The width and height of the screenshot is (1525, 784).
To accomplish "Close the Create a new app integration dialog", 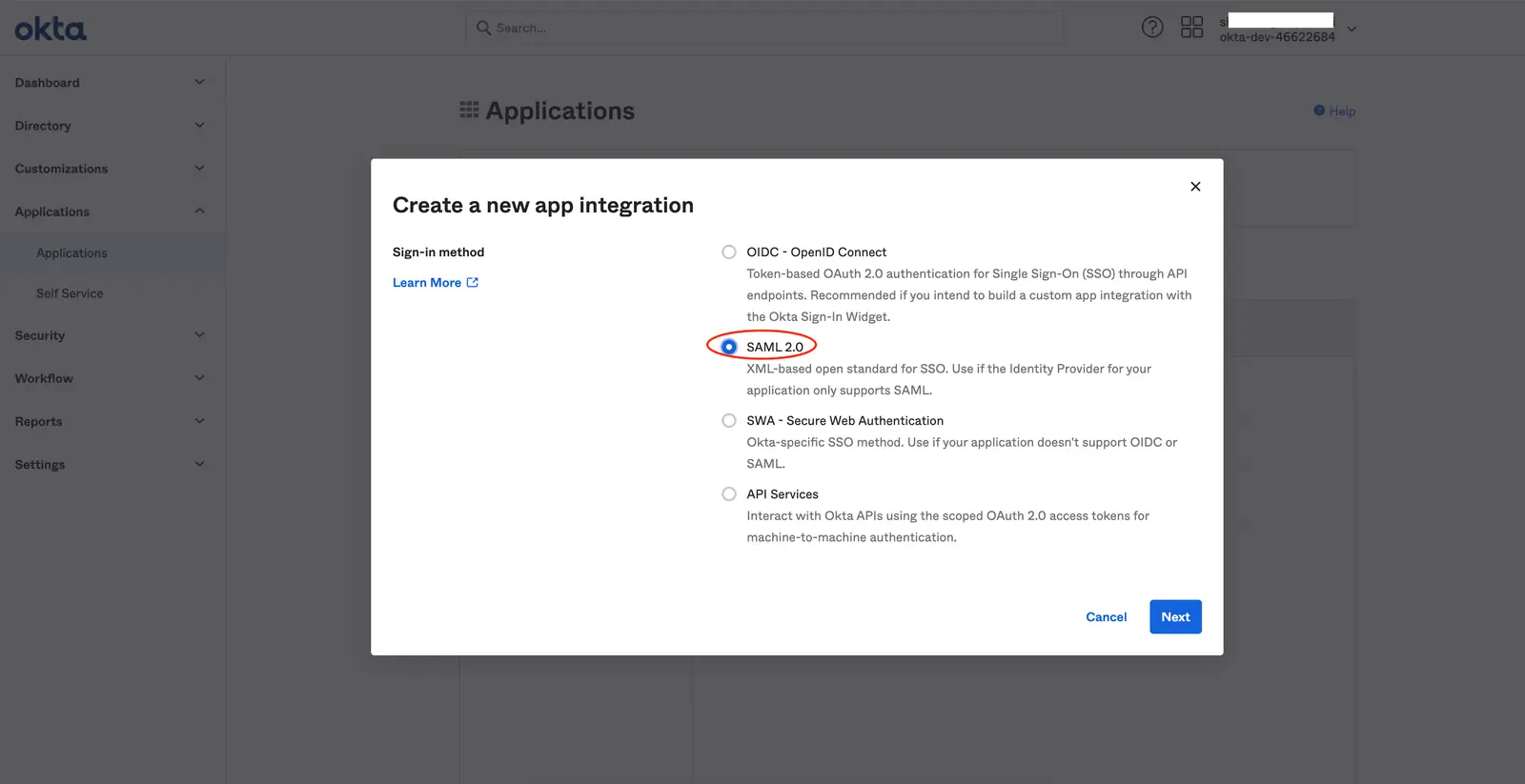I will 1195,187.
